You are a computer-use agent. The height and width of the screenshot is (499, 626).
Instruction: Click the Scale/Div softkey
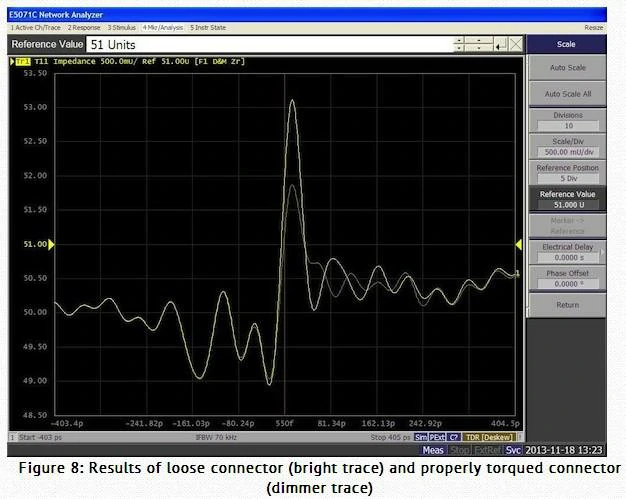(x=568, y=147)
